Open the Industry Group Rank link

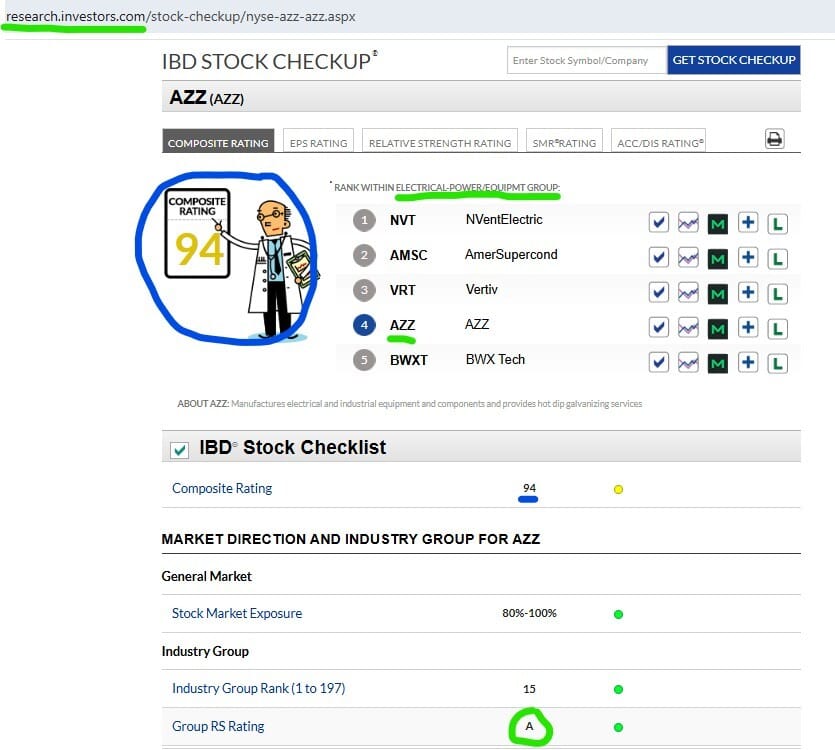(258, 688)
